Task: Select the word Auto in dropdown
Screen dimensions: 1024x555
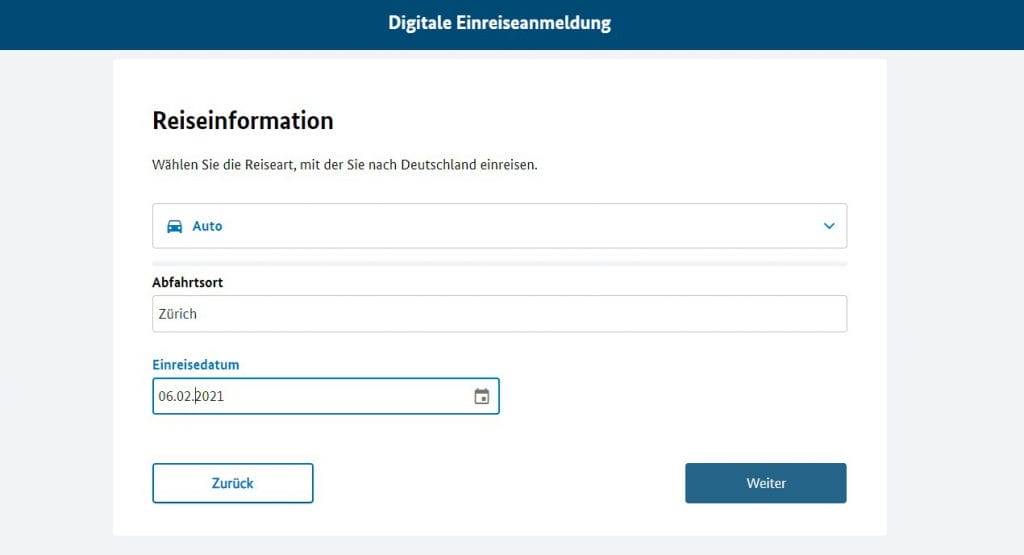Action: (207, 226)
